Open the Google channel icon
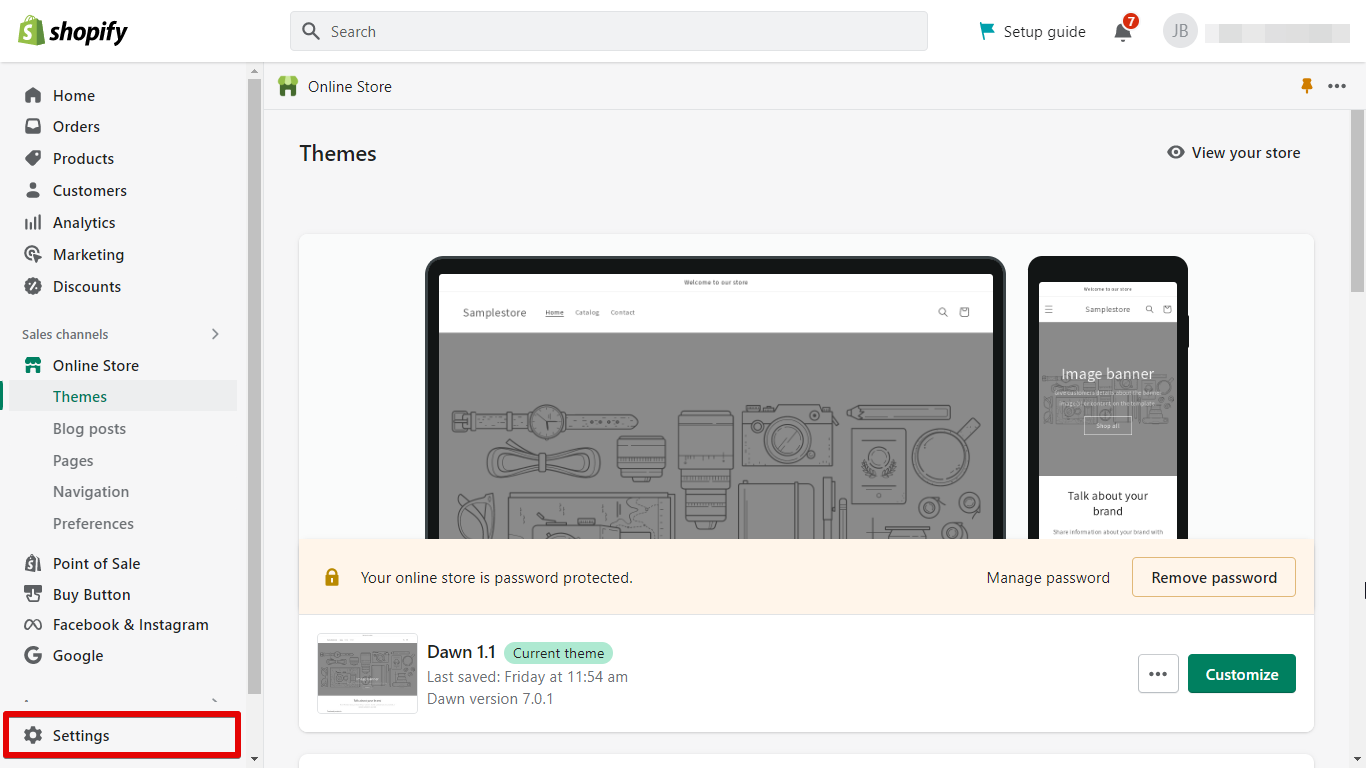Viewport: 1366px width, 768px height. [33, 656]
